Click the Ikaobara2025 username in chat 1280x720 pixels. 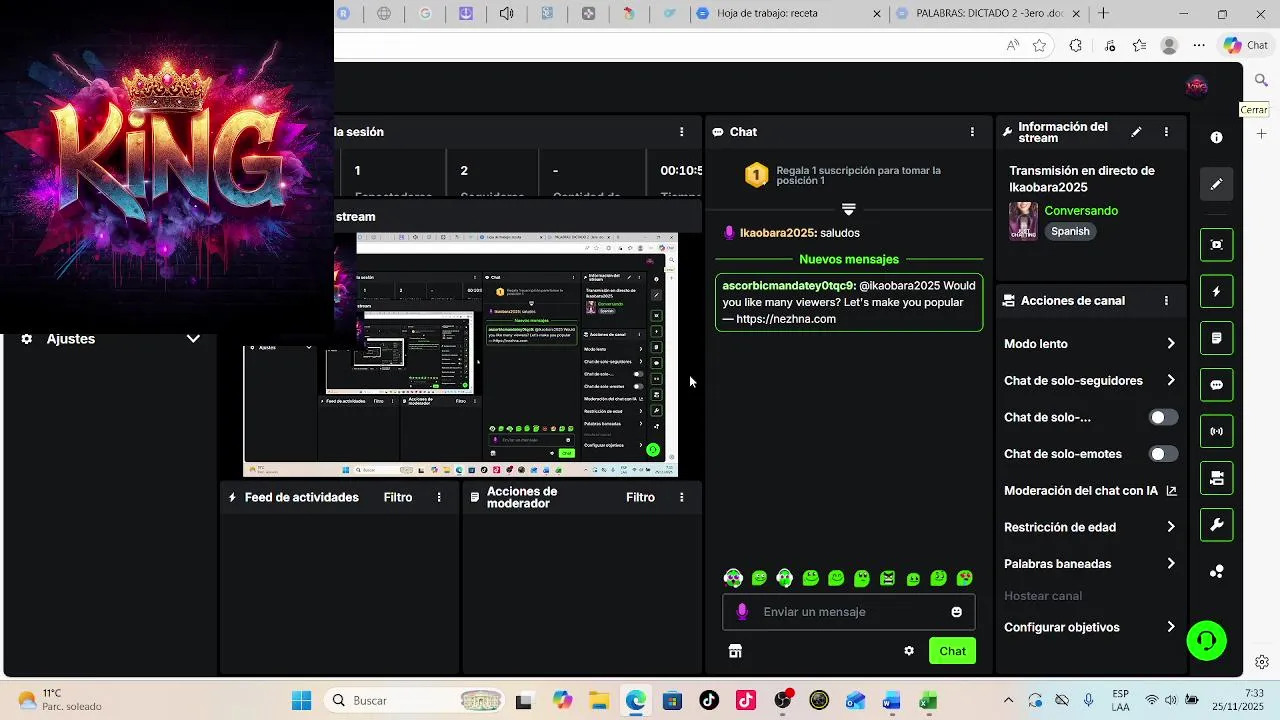coord(777,233)
